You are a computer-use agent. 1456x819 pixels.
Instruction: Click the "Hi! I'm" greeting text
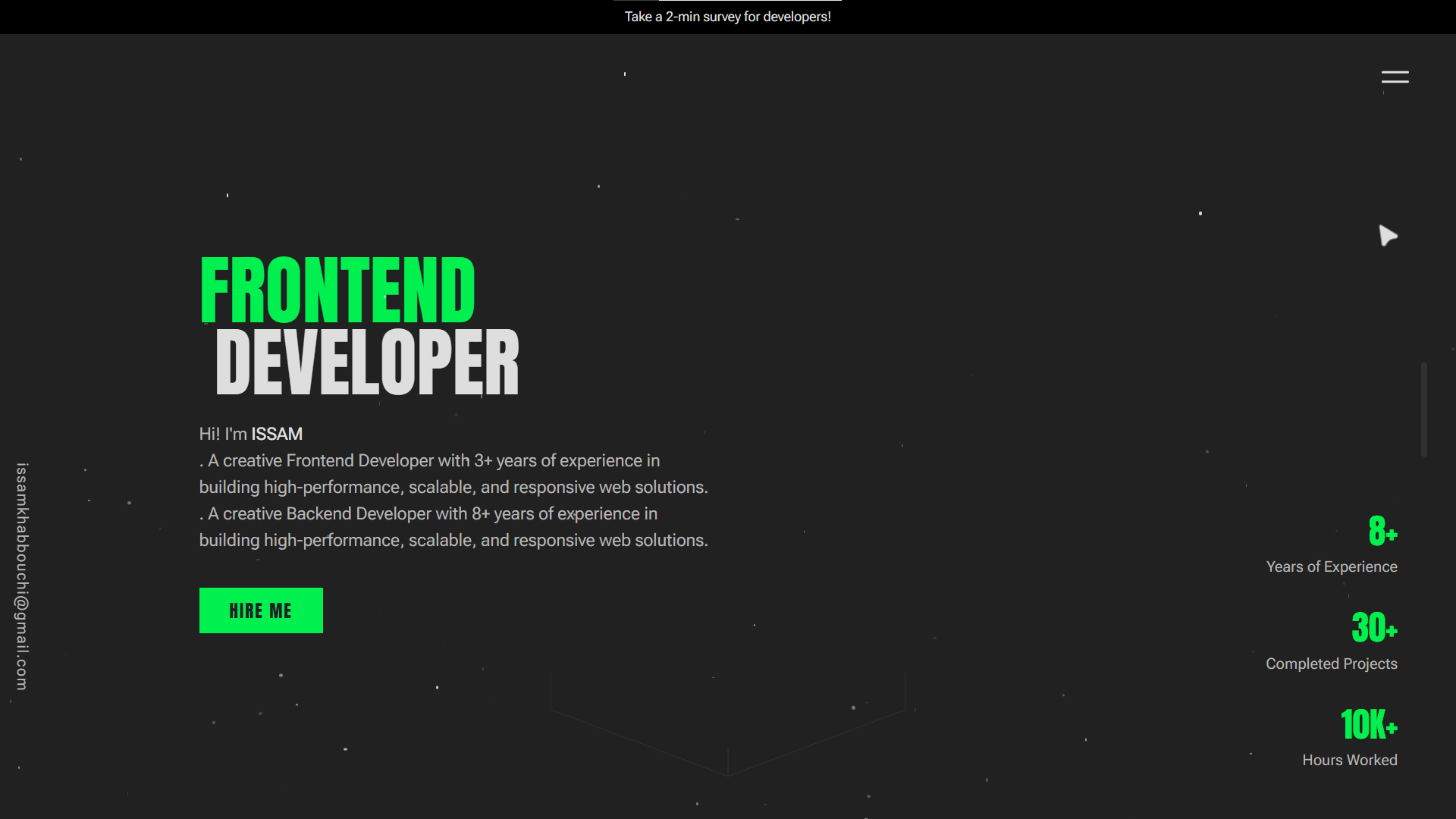pyautogui.click(x=223, y=434)
